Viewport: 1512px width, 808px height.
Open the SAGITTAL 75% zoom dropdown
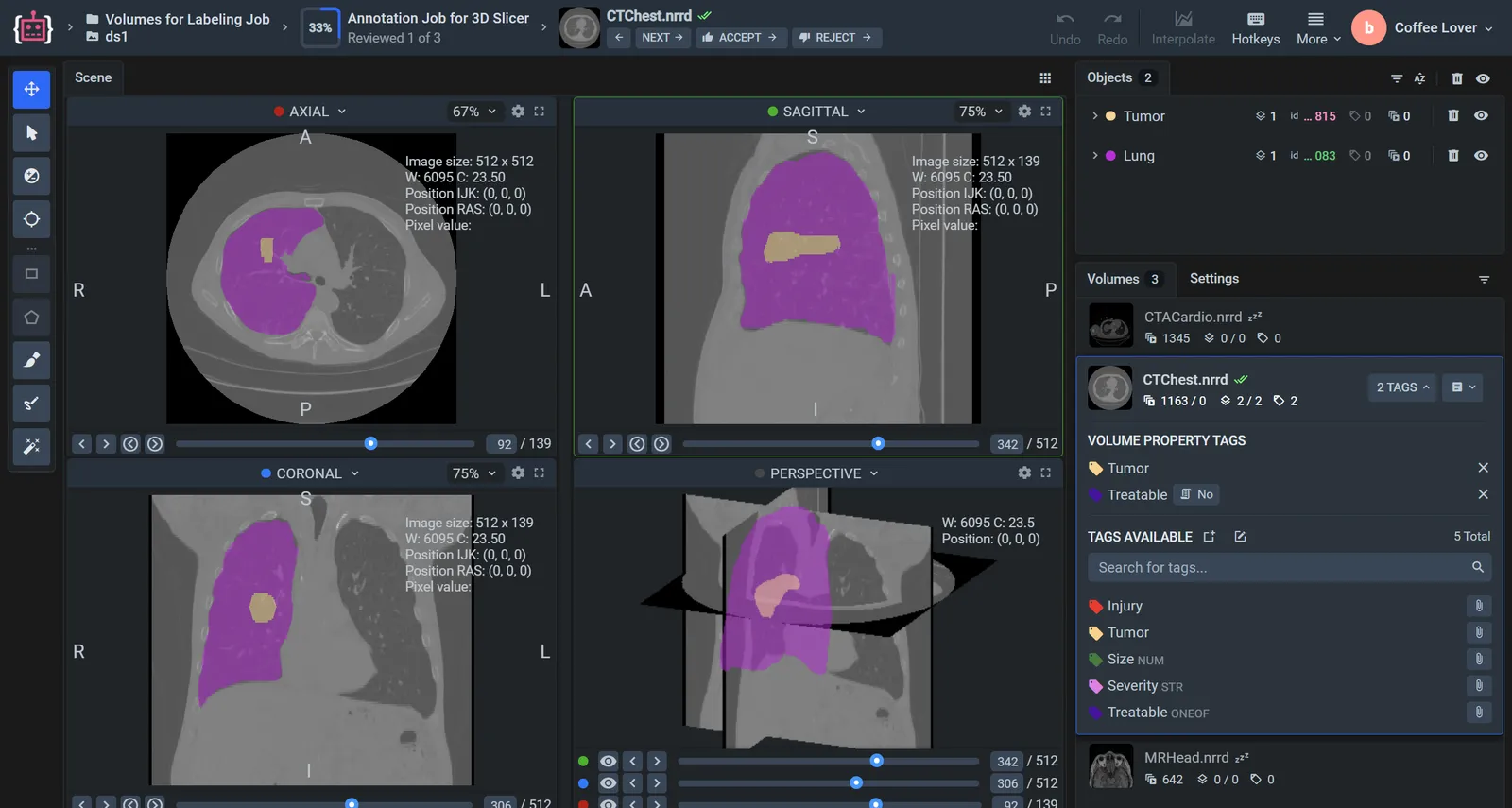coord(981,112)
